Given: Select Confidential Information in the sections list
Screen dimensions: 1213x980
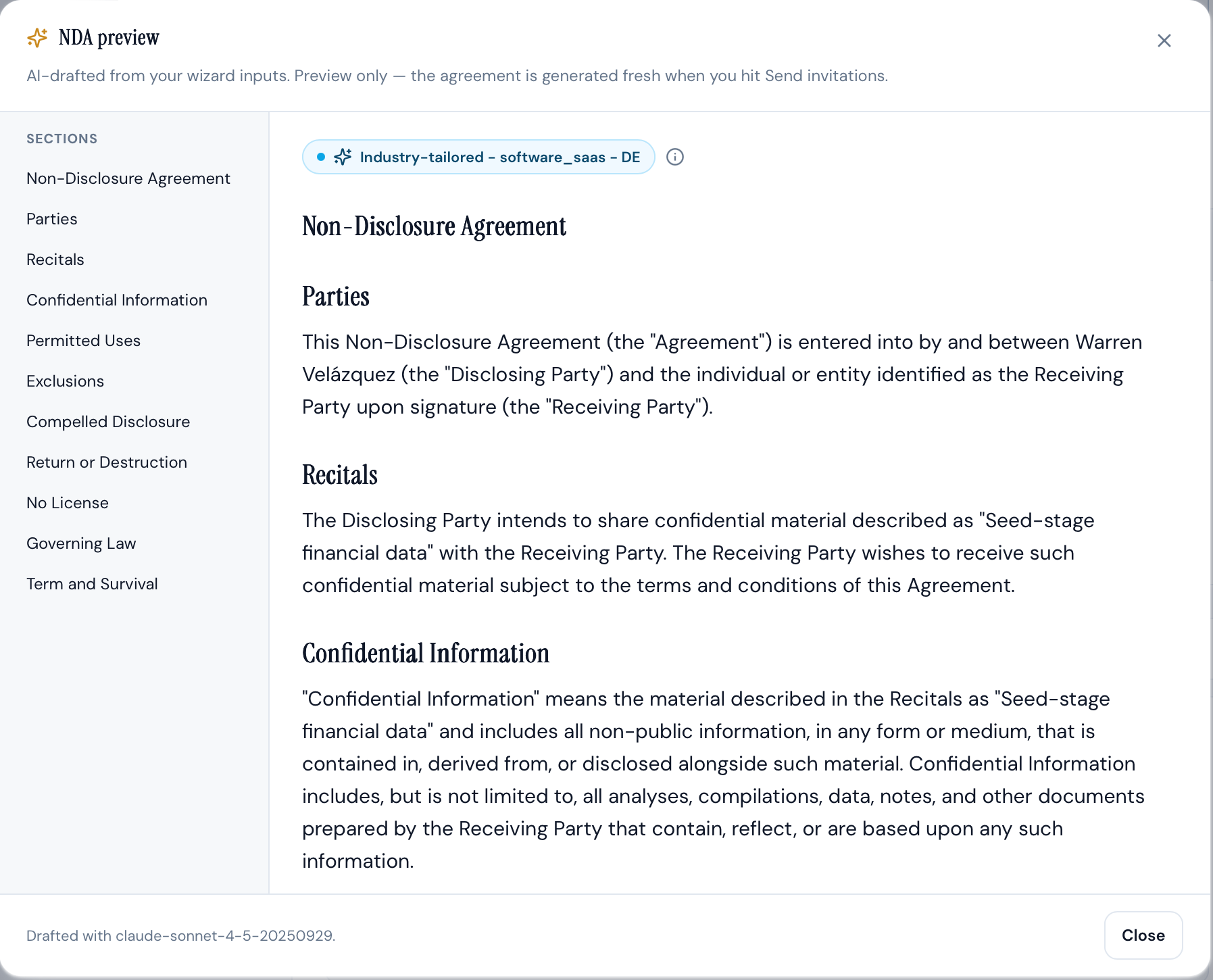Looking at the screenshot, I should point(117,300).
